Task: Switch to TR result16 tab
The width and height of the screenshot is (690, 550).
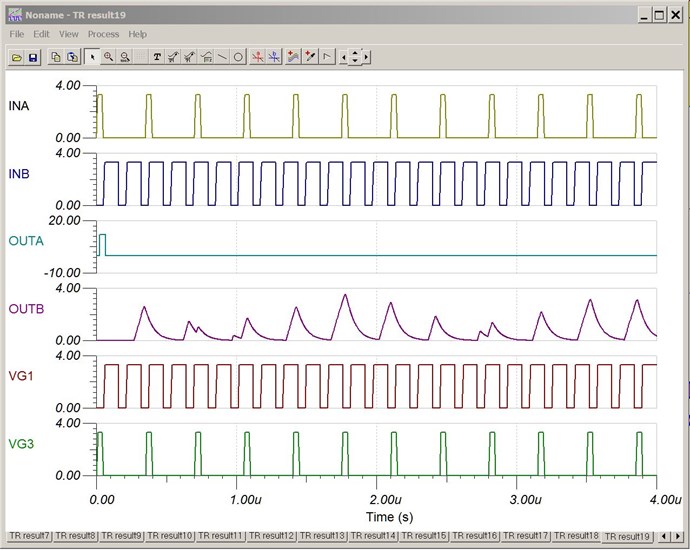Action: point(475,536)
